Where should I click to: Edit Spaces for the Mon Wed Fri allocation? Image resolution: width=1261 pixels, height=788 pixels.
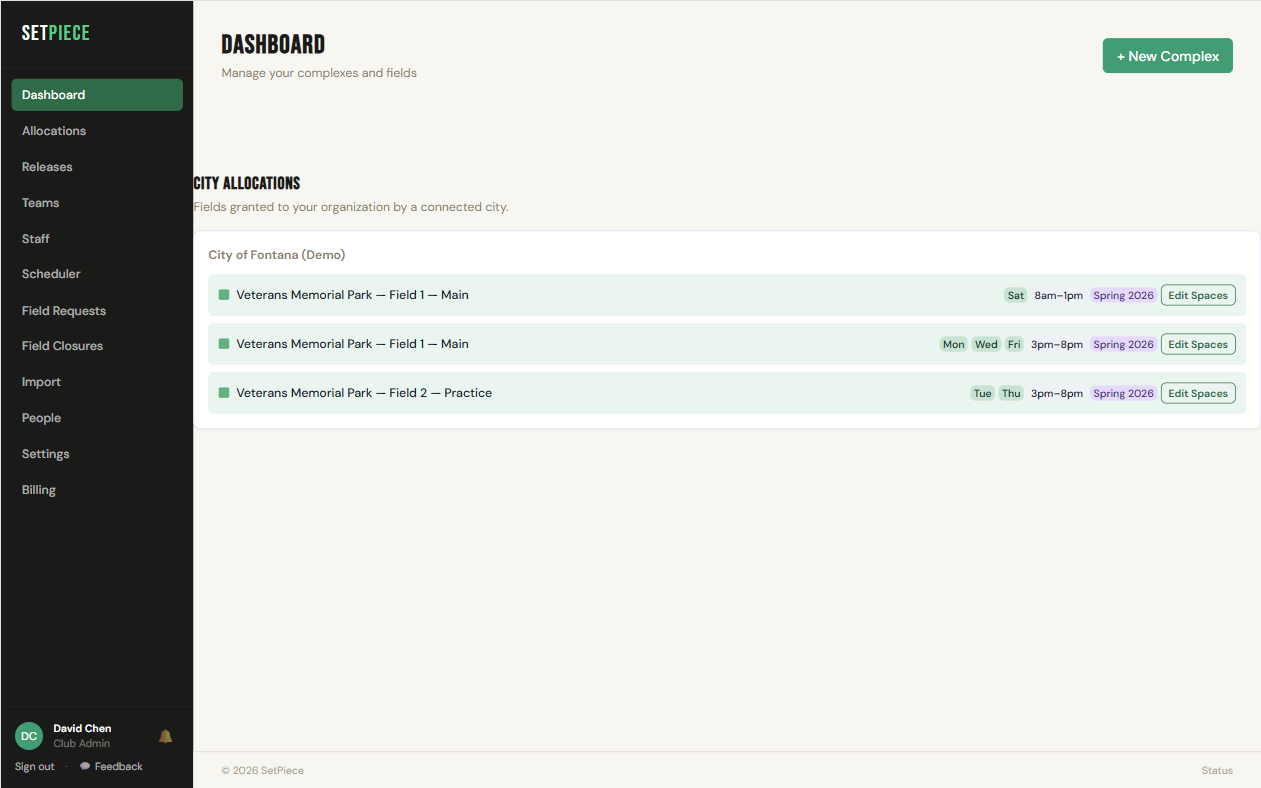pos(1198,344)
